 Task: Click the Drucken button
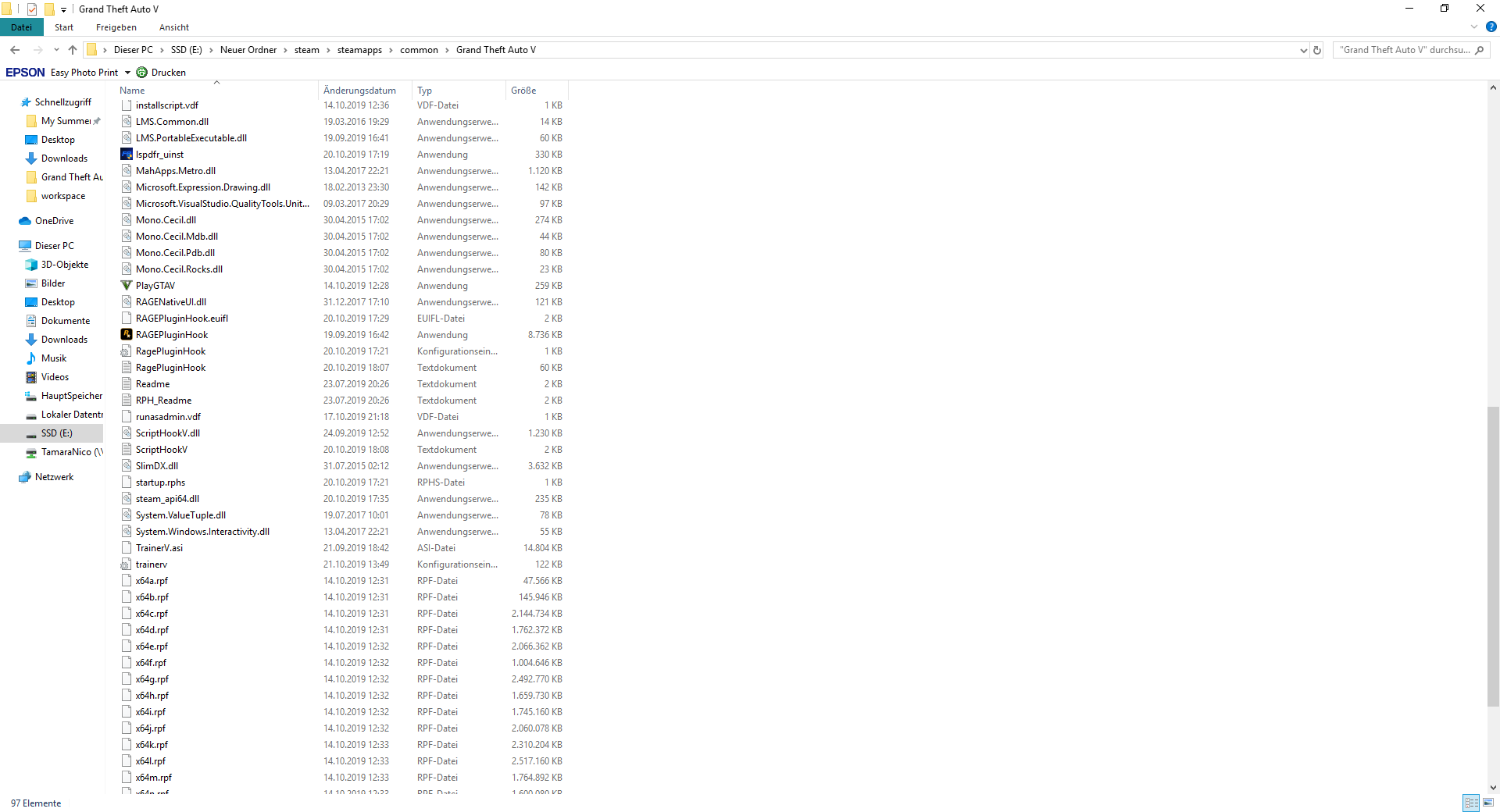161,73
